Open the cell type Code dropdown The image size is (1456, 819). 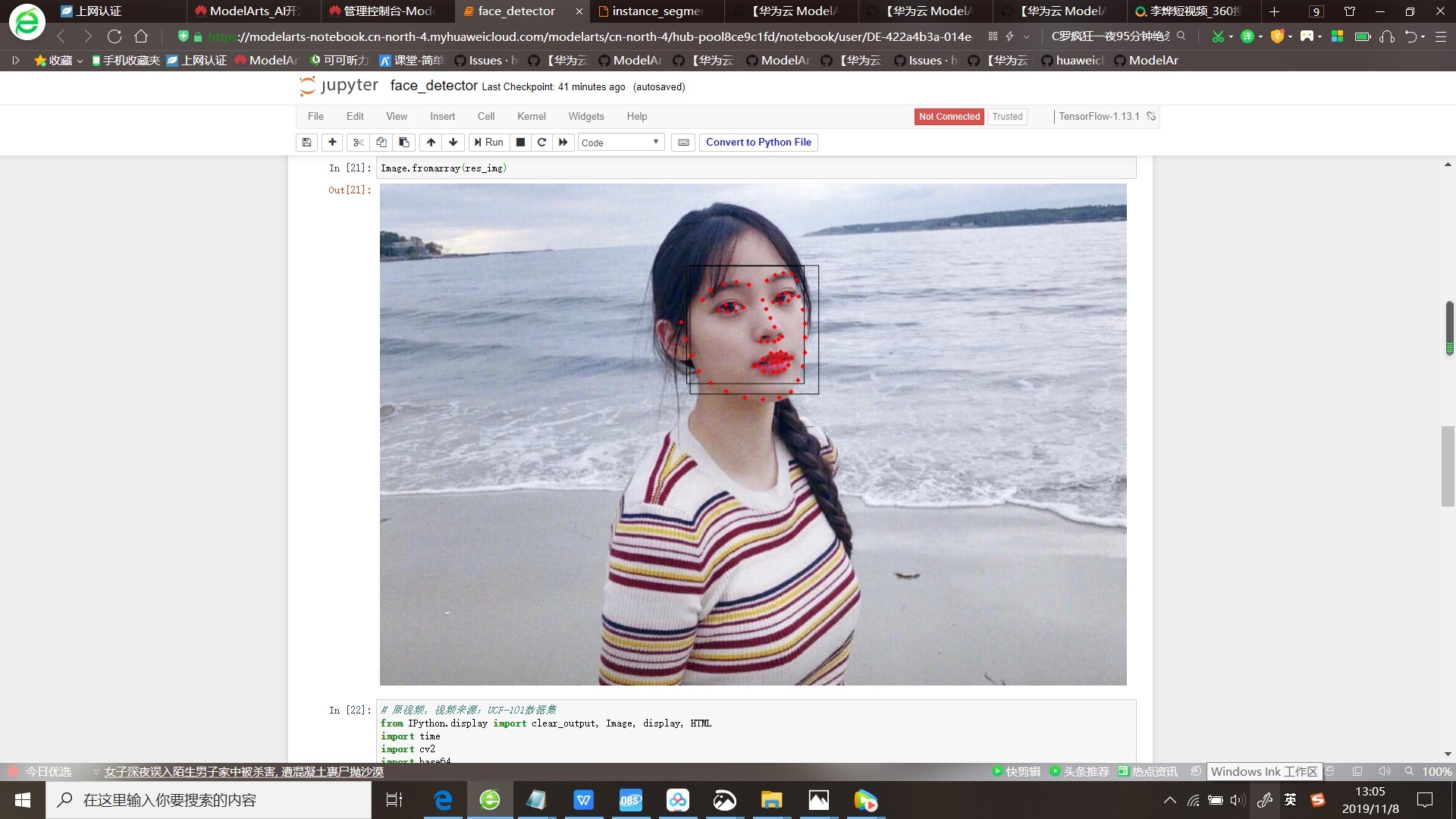[x=620, y=143]
